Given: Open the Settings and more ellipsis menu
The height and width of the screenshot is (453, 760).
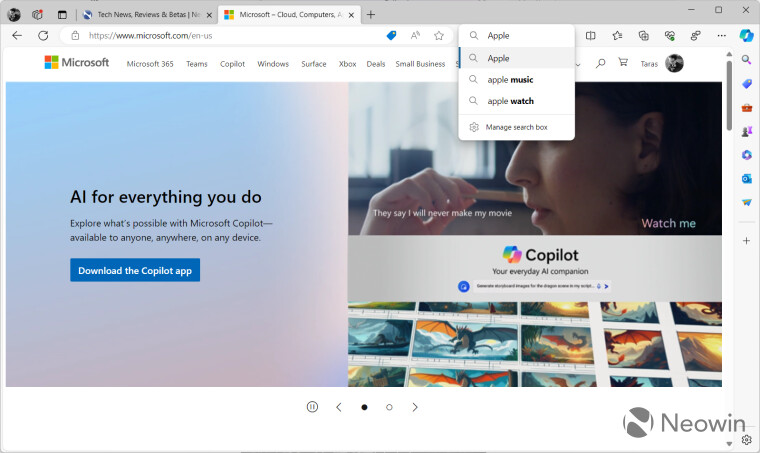Looking at the screenshot, I should [722, 35].
